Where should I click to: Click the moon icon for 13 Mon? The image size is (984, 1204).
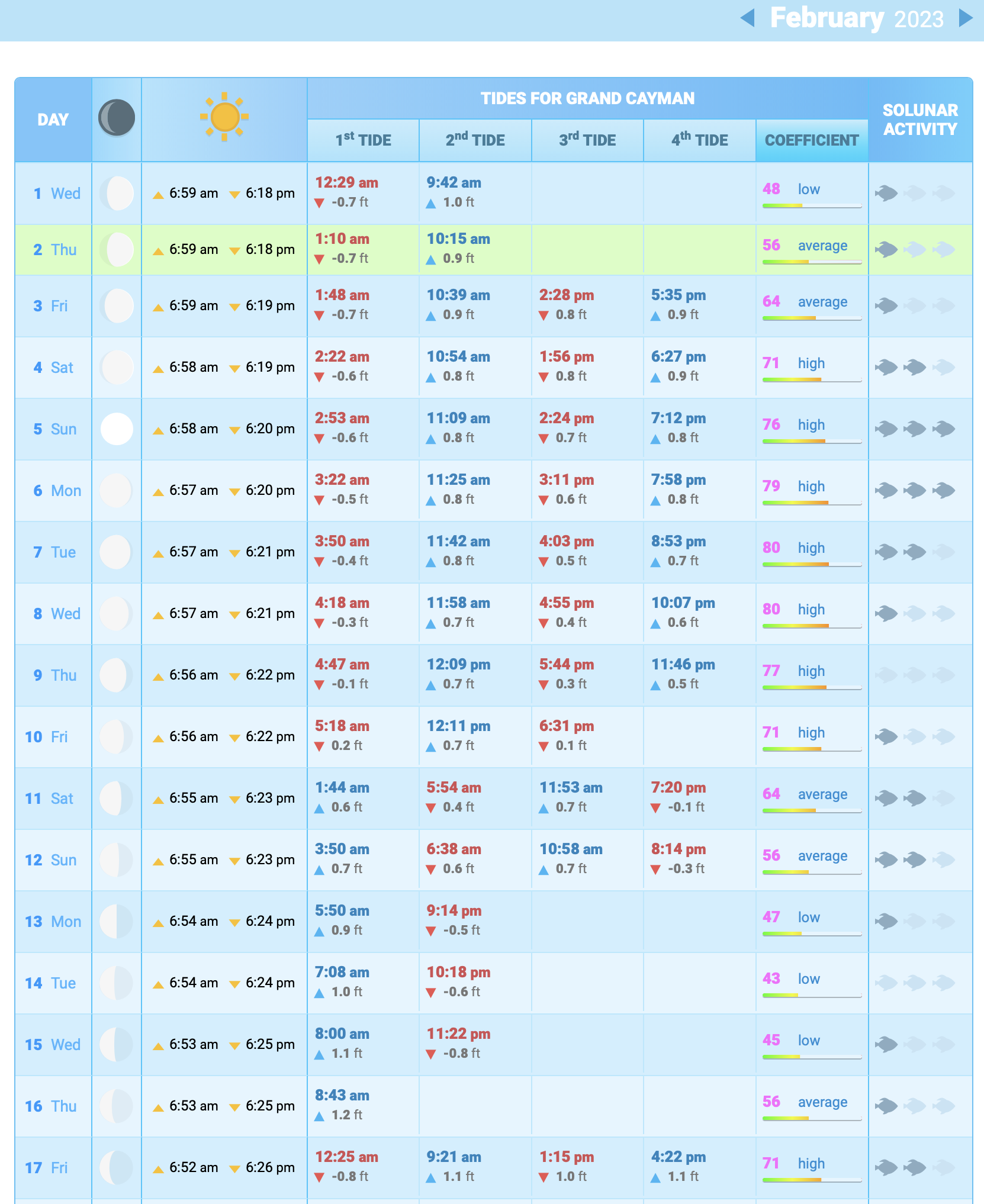point(117,922)
